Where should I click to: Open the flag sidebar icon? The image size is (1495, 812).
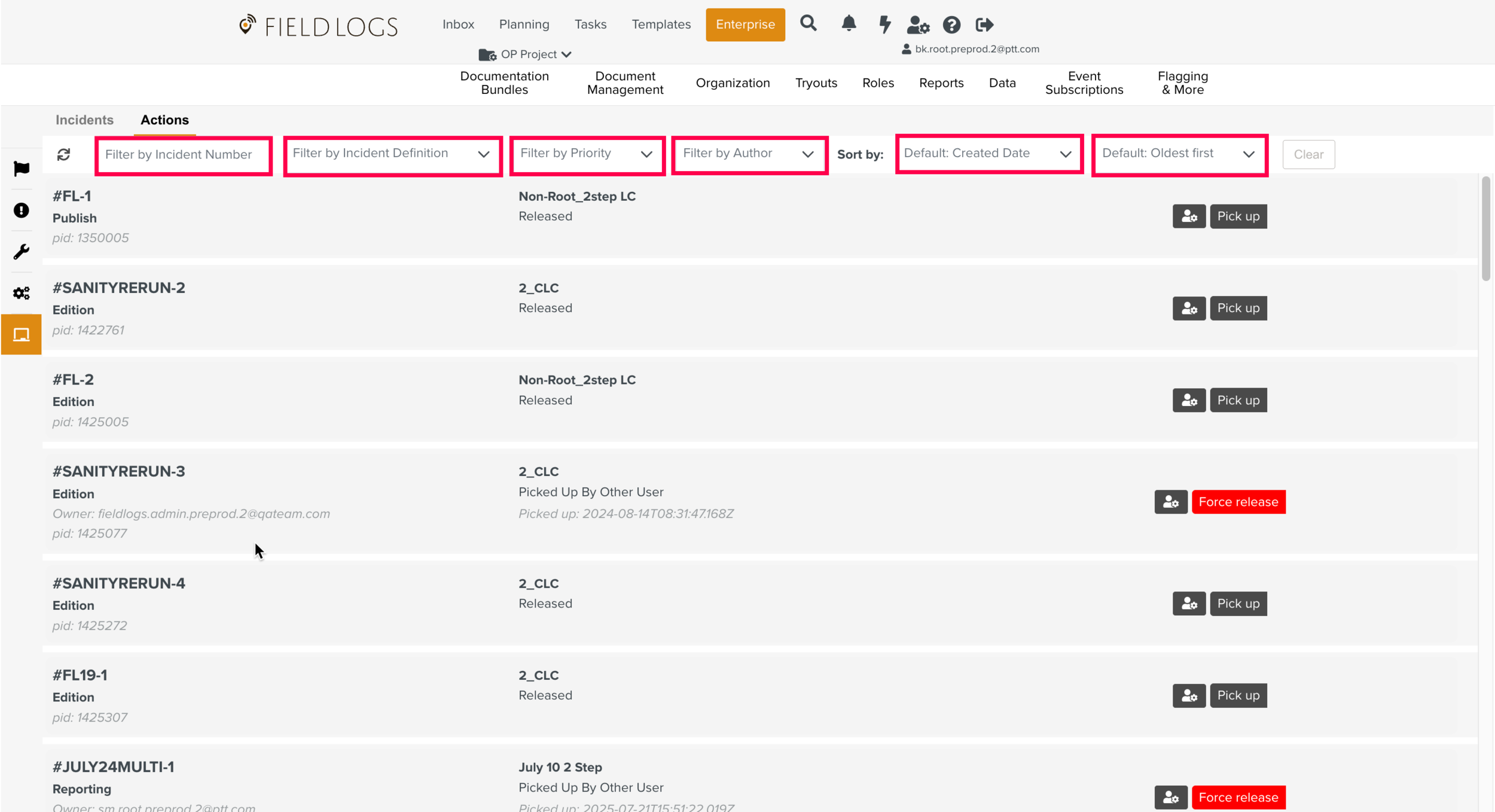pyautogui.click(x=21, y=169)
